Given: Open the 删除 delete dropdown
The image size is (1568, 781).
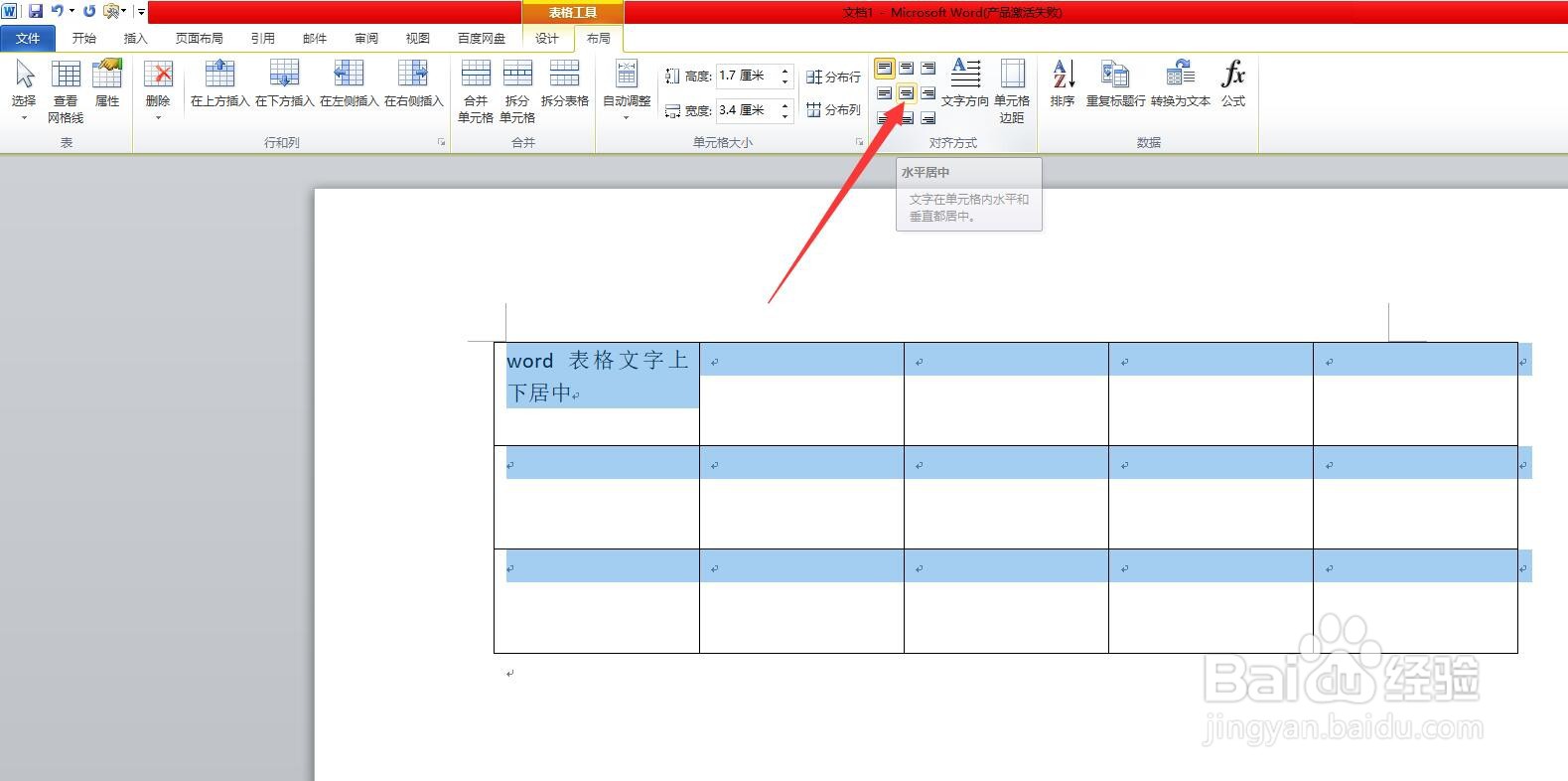Looking at the screenshot, I should (158, 90).
